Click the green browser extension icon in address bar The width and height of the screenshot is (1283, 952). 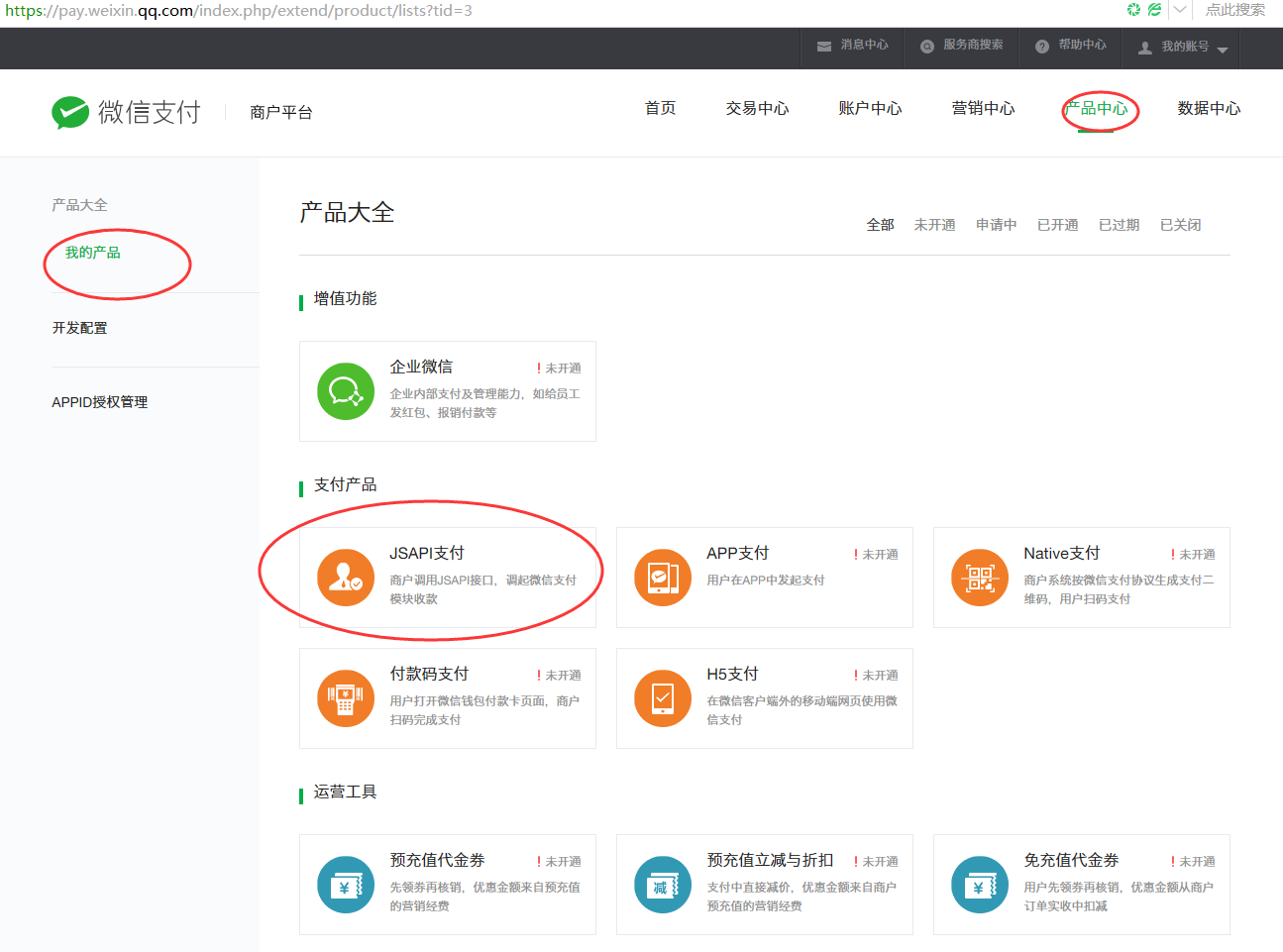(x=1134, y=10)
